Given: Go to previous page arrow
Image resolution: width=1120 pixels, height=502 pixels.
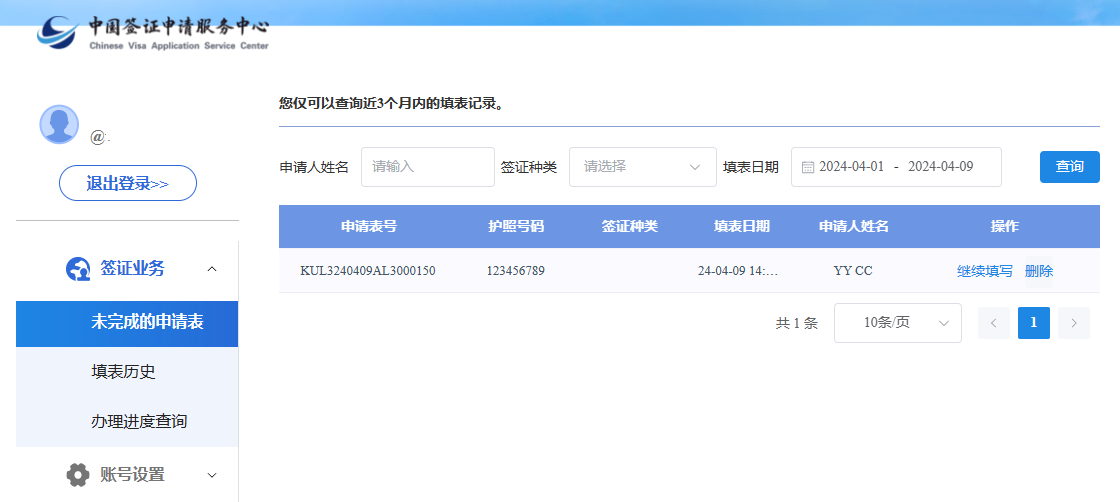Looking at the screenshot, I should tap(993, 323).
